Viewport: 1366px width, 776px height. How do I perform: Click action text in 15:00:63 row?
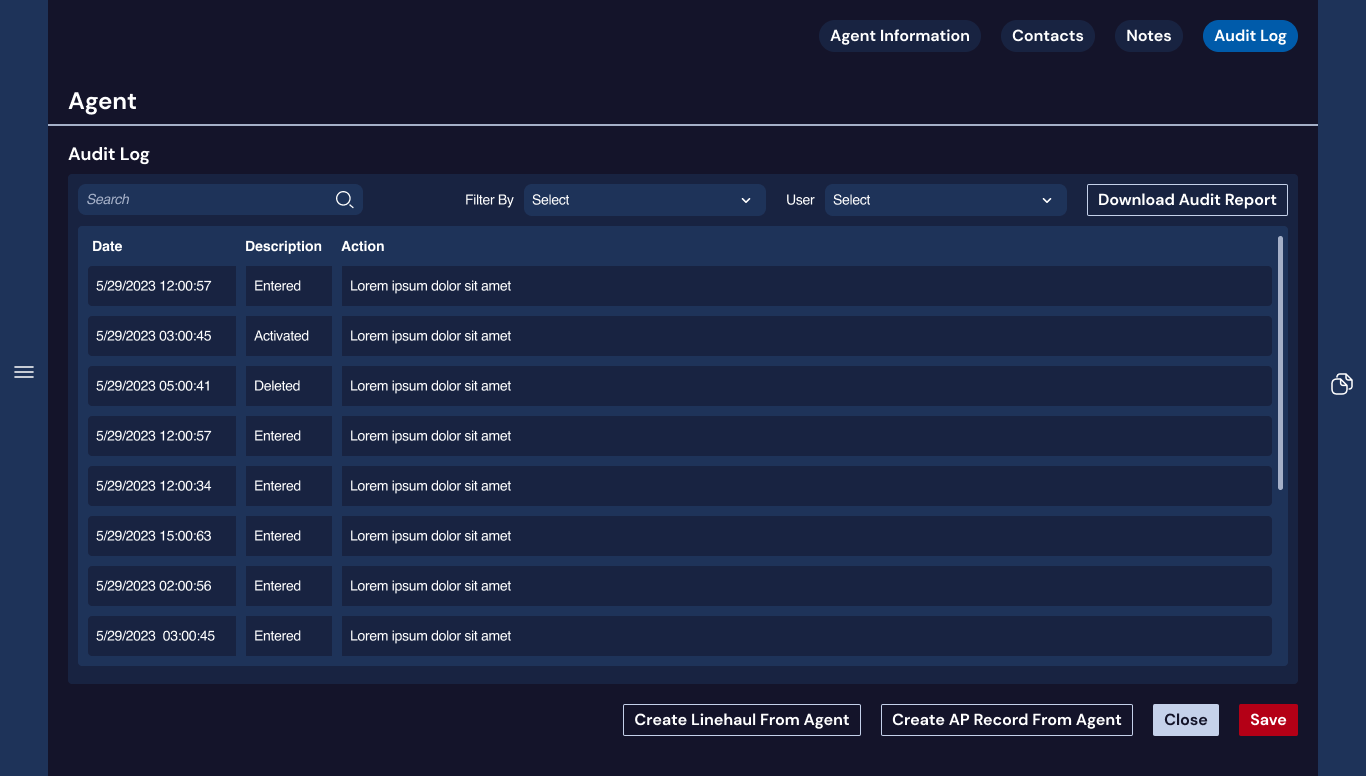pos(430,536)
